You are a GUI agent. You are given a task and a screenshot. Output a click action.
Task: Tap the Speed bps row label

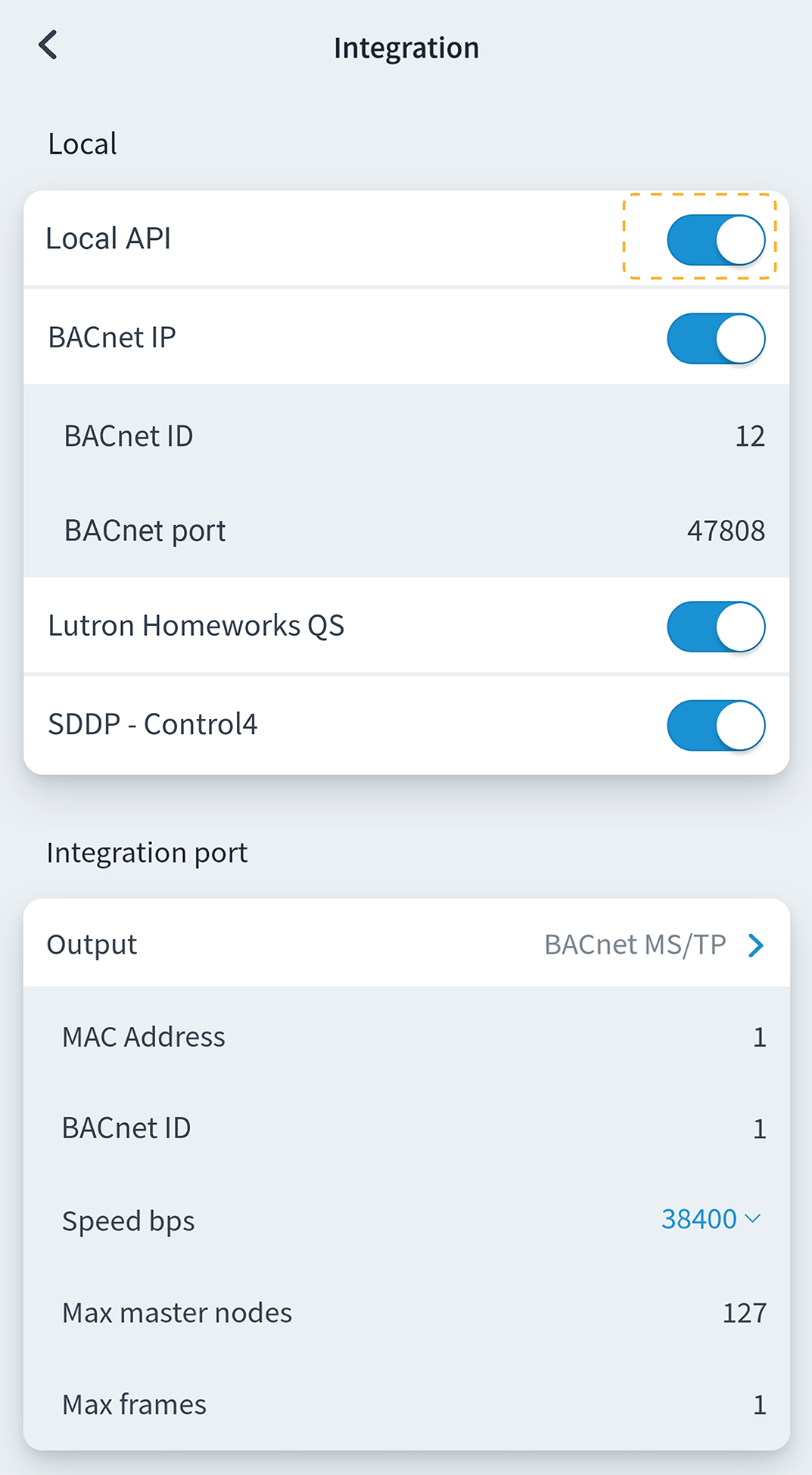coord(128,1221)
